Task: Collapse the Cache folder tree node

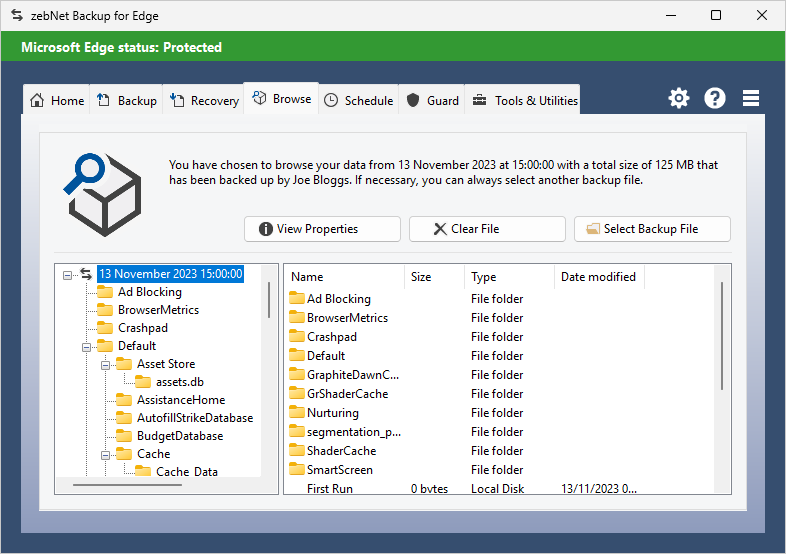Action: point(106,454)
